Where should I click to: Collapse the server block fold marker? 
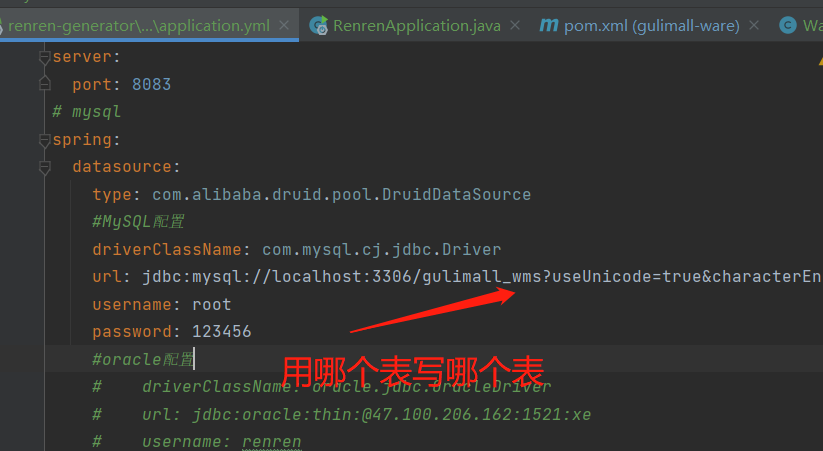(45, 57)
